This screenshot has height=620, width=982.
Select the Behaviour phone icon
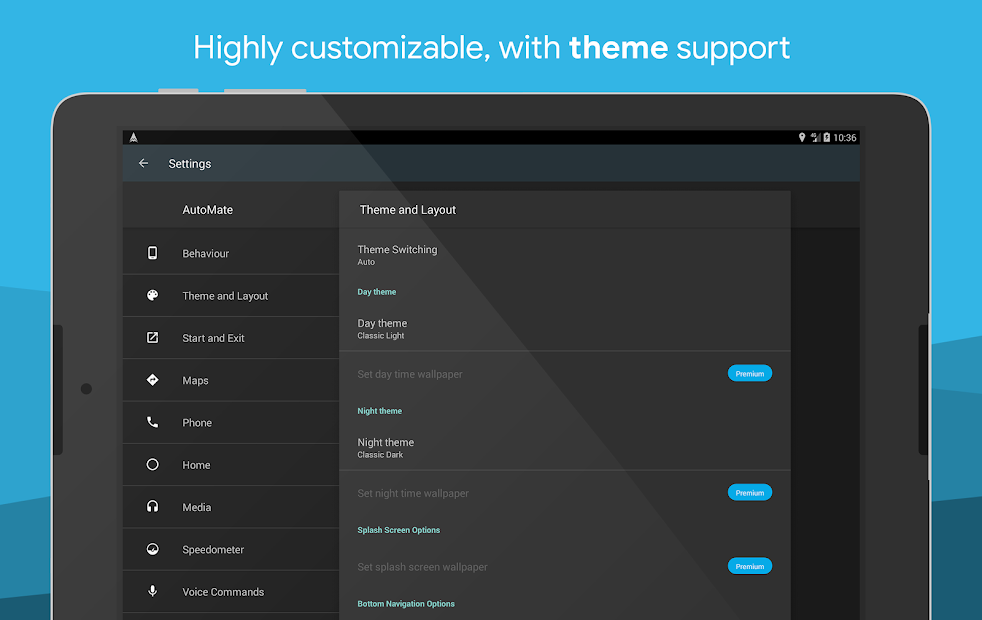[152, 253]
